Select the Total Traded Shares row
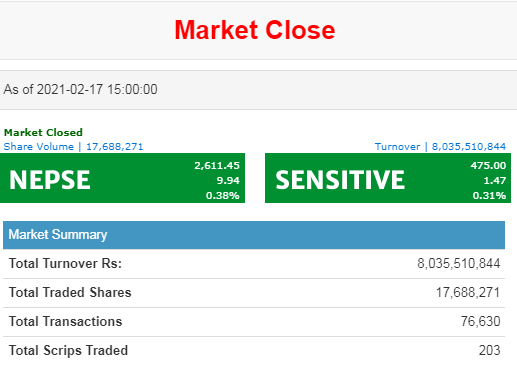The width and height of the screenshot is (517, 385). tap(254, 293)
